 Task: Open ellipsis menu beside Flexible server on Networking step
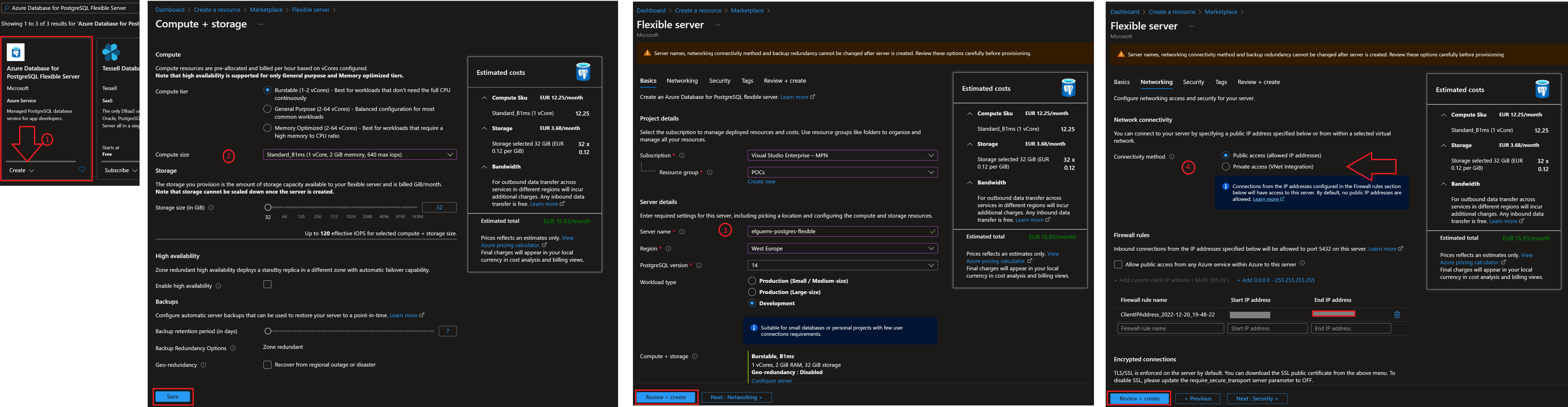tap(1191, 26)
